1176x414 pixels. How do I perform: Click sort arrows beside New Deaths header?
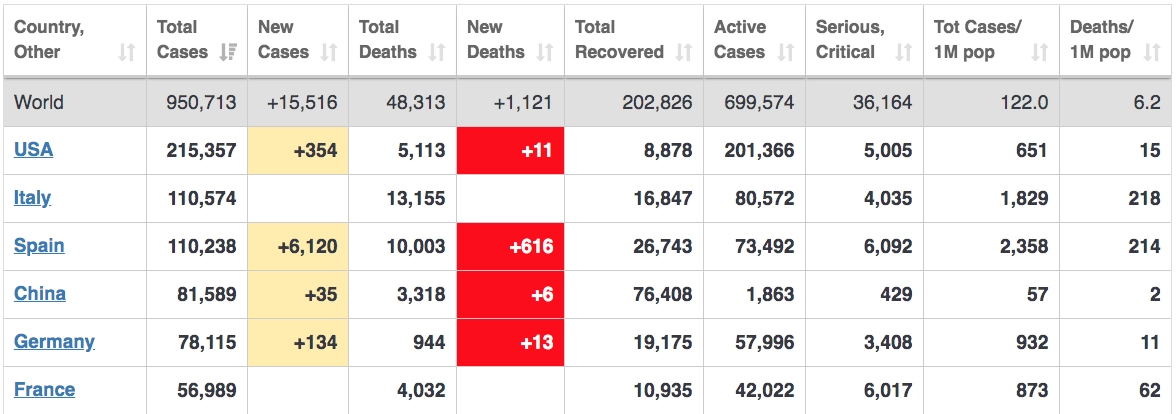point(545,52)
